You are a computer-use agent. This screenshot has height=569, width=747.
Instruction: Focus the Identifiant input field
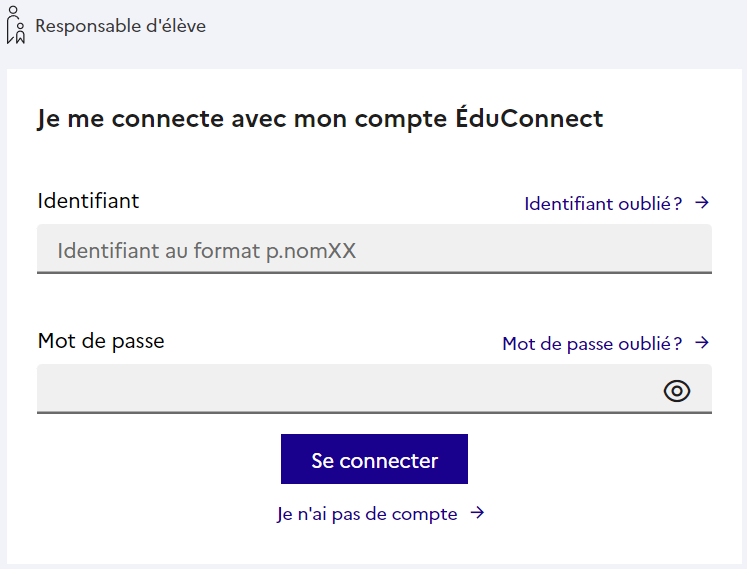(374, 249)
